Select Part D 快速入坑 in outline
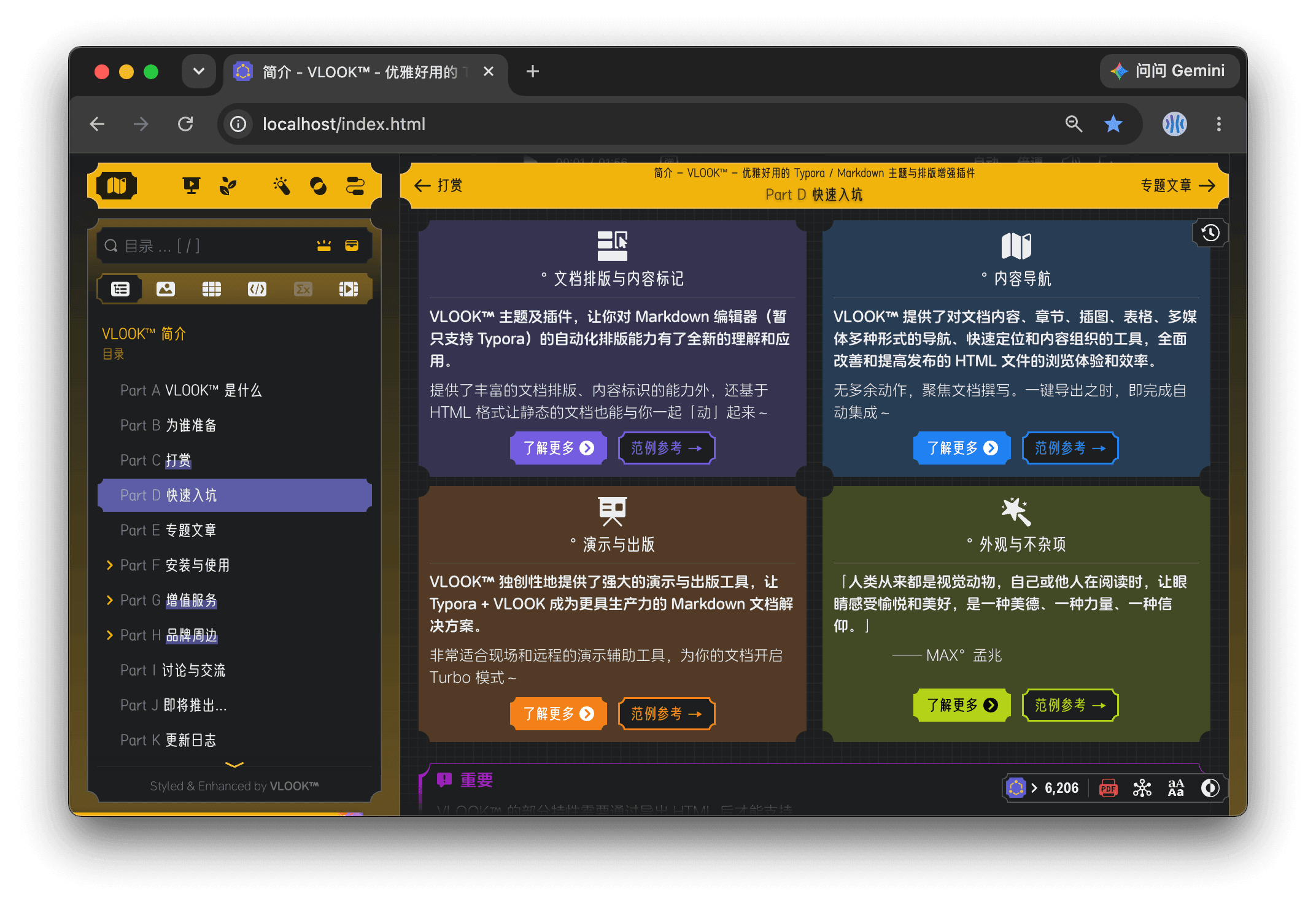Screen dimensions: 1316x907 pyautogui.click(x=234, y=495)
